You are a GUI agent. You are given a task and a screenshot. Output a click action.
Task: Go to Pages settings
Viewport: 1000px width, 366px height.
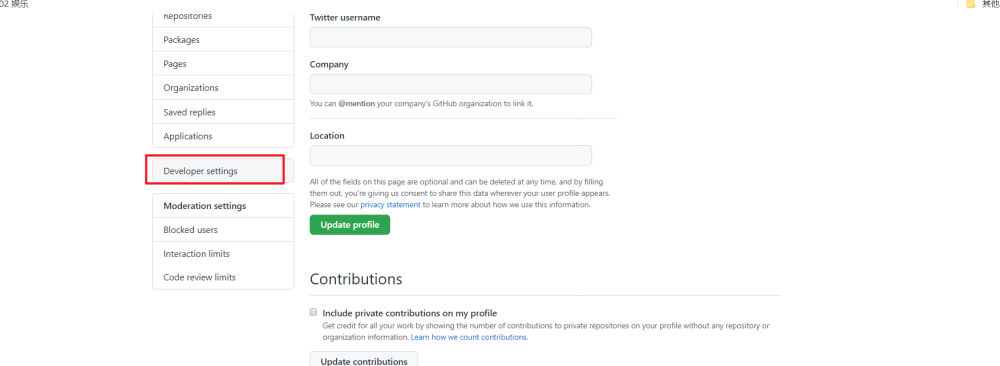(223, 64)
